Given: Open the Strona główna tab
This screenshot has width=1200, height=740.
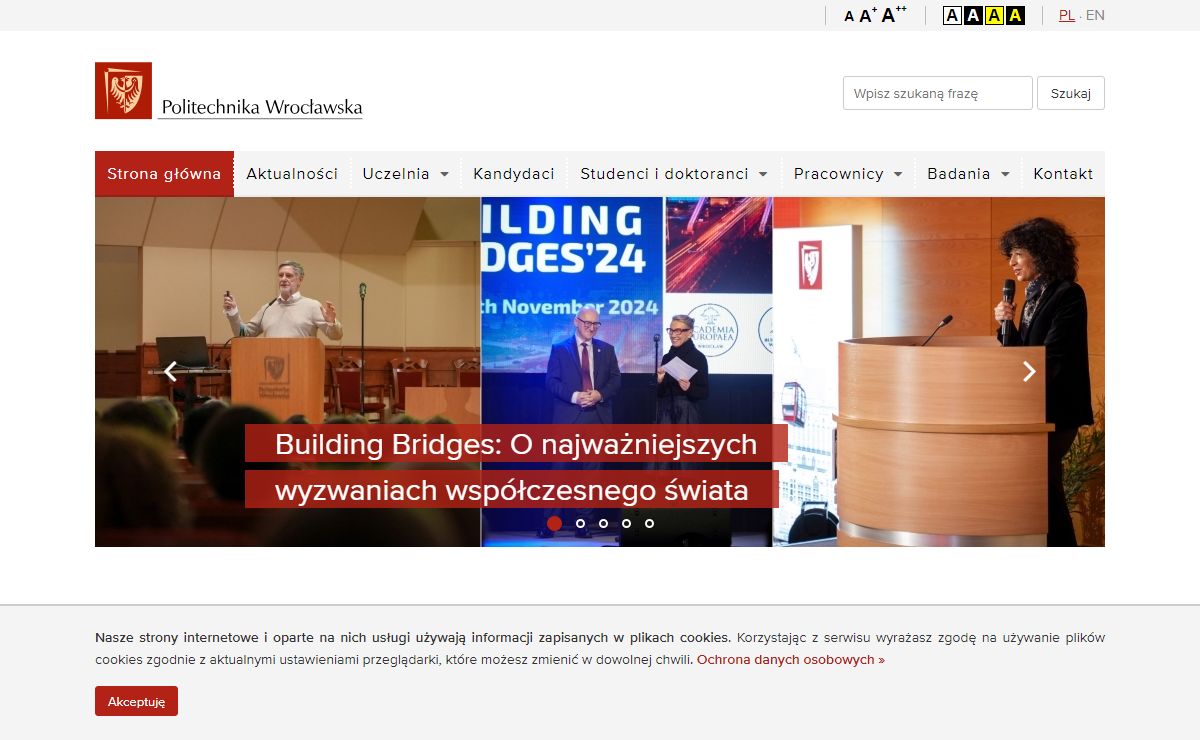Looking at the screenshot, I should (164, 174).
